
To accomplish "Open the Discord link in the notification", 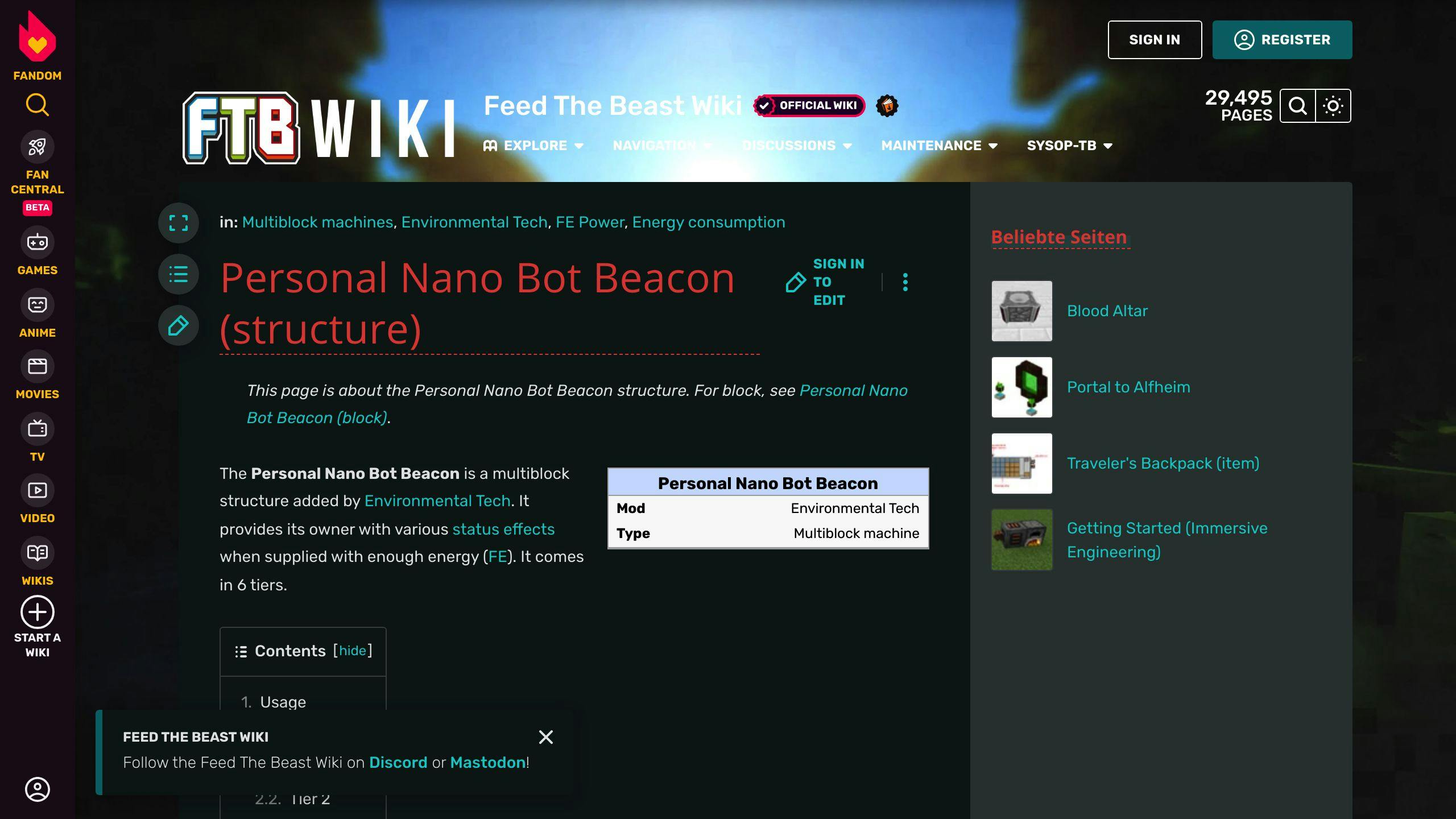I will 398,763.
